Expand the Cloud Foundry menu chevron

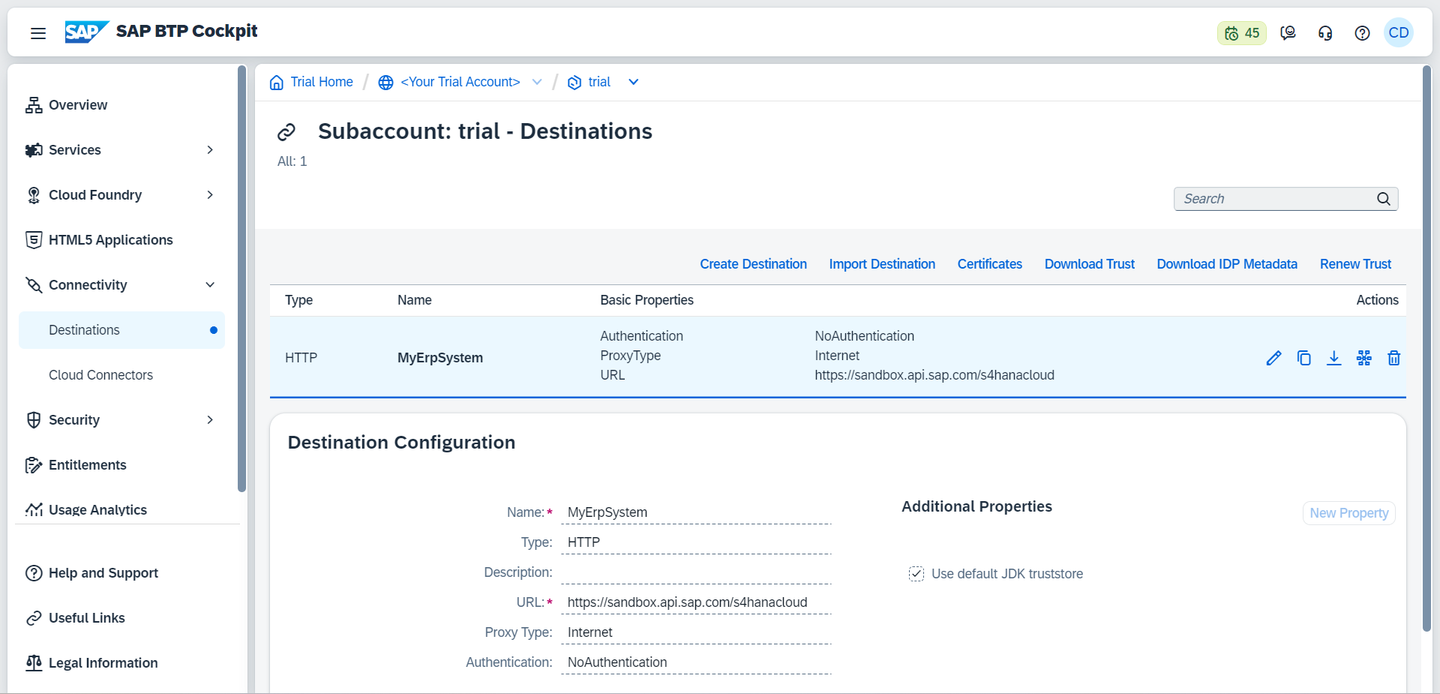coord(210,195)
